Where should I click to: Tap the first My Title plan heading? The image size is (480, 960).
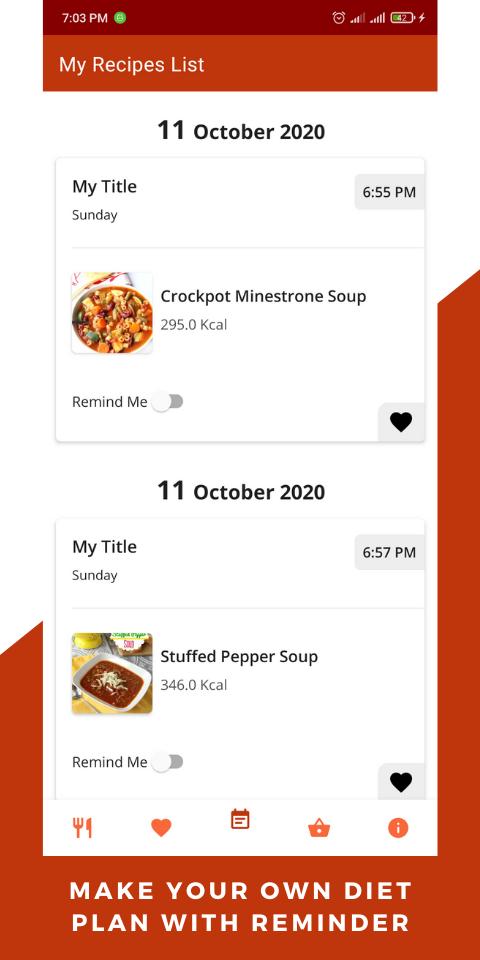coord(105,187)
